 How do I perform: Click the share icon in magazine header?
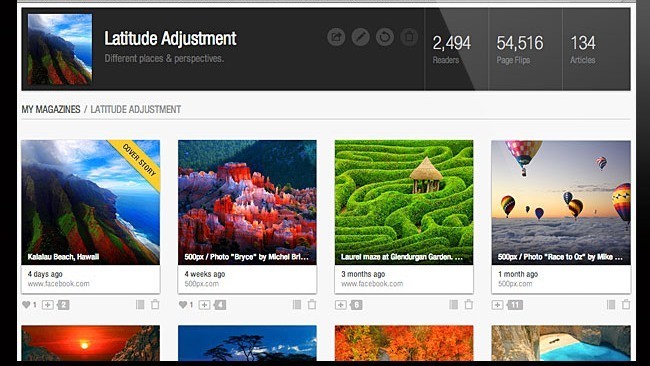point(336,37)
